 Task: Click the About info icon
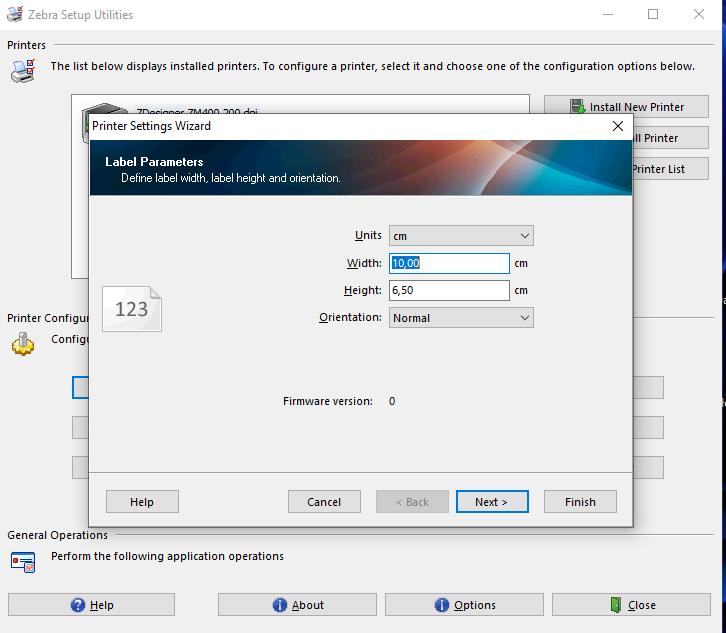tap(280, 605)
